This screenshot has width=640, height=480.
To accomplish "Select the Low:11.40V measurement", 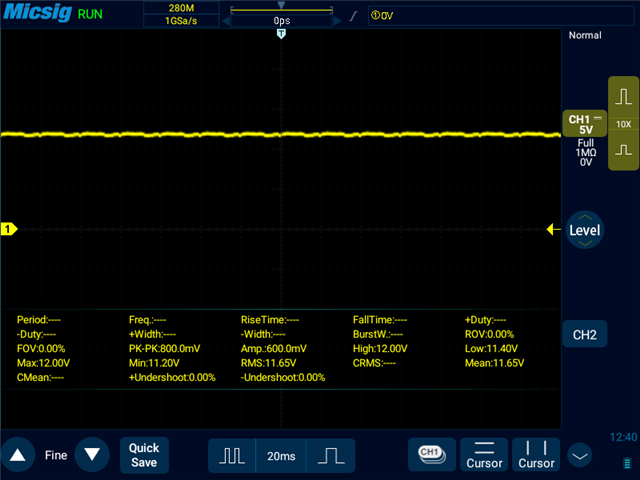I will [491, 349].
